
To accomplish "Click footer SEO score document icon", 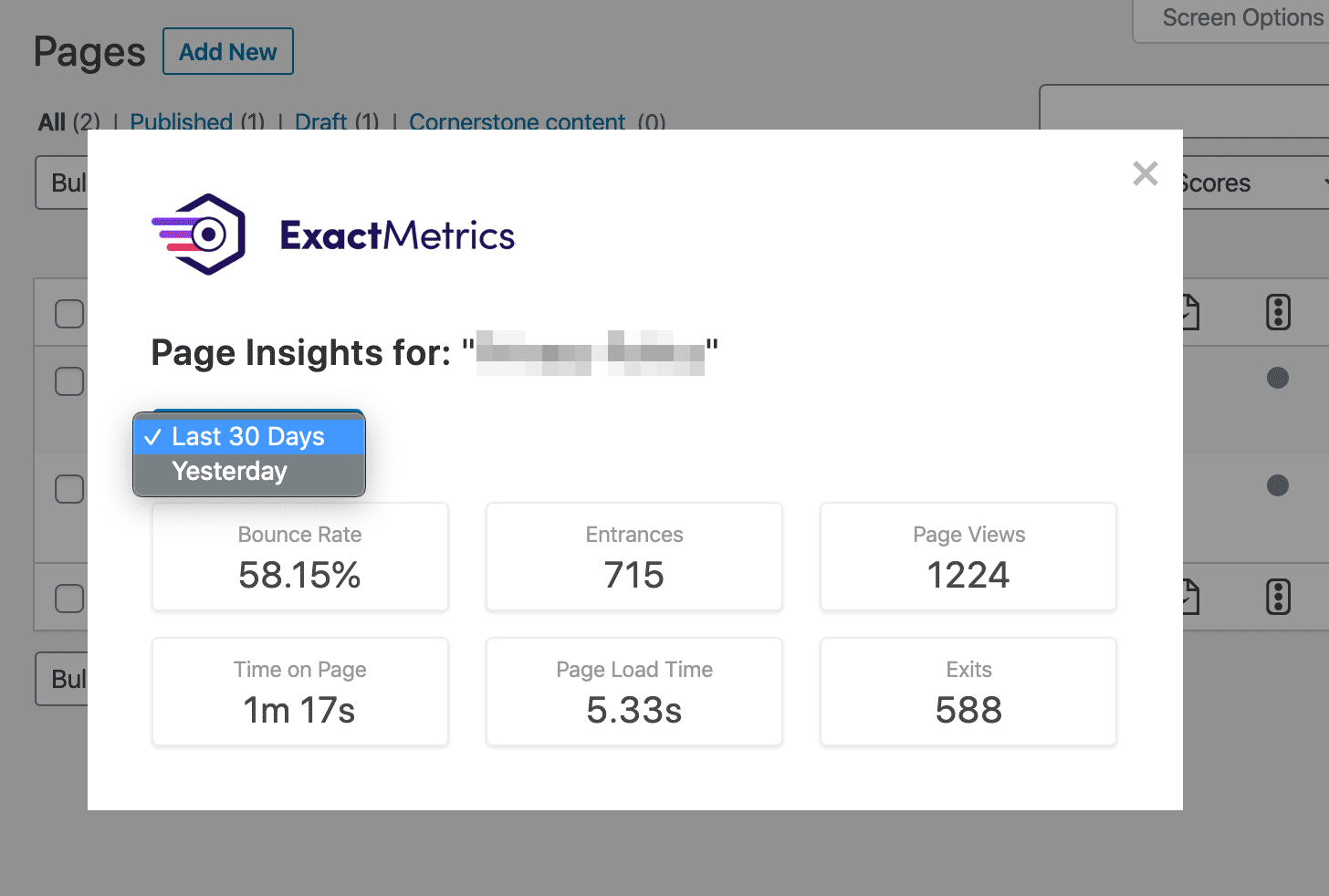I will click(1190, 597).
